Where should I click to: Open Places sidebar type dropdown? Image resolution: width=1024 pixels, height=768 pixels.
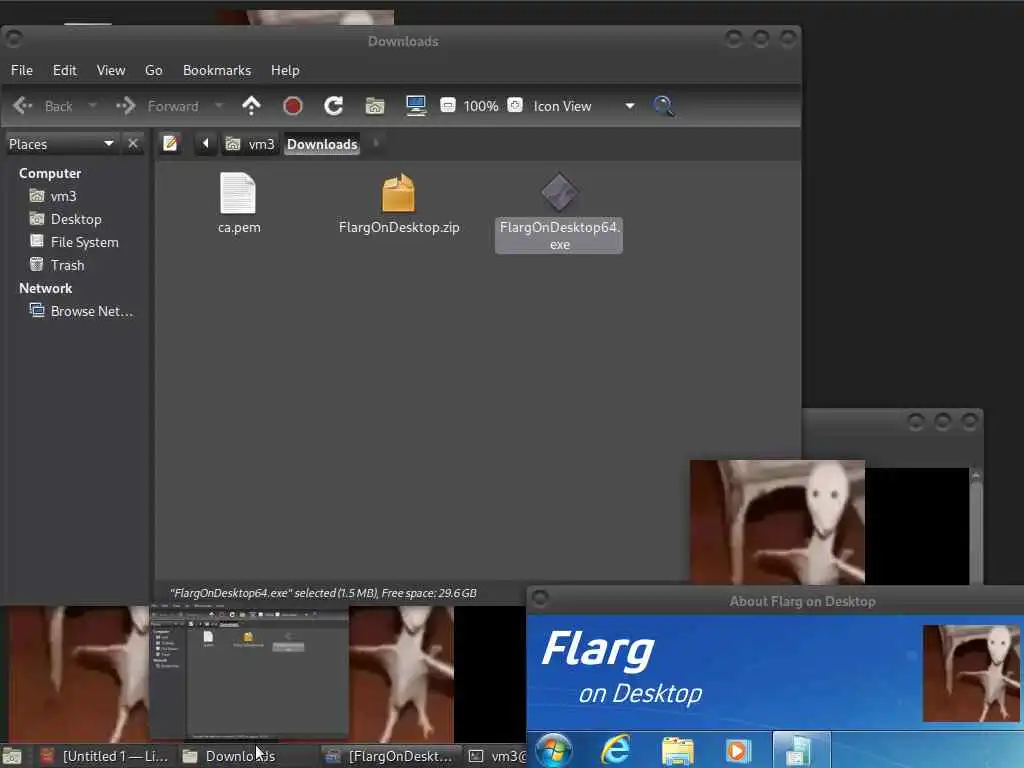coord(61,144)
